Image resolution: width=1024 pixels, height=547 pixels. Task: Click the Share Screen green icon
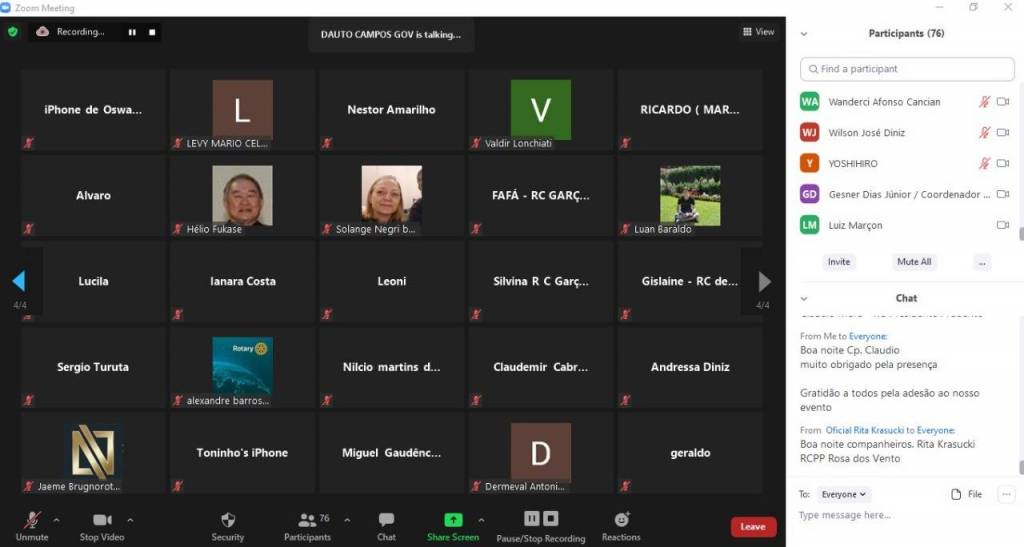(x=453, y=520)
